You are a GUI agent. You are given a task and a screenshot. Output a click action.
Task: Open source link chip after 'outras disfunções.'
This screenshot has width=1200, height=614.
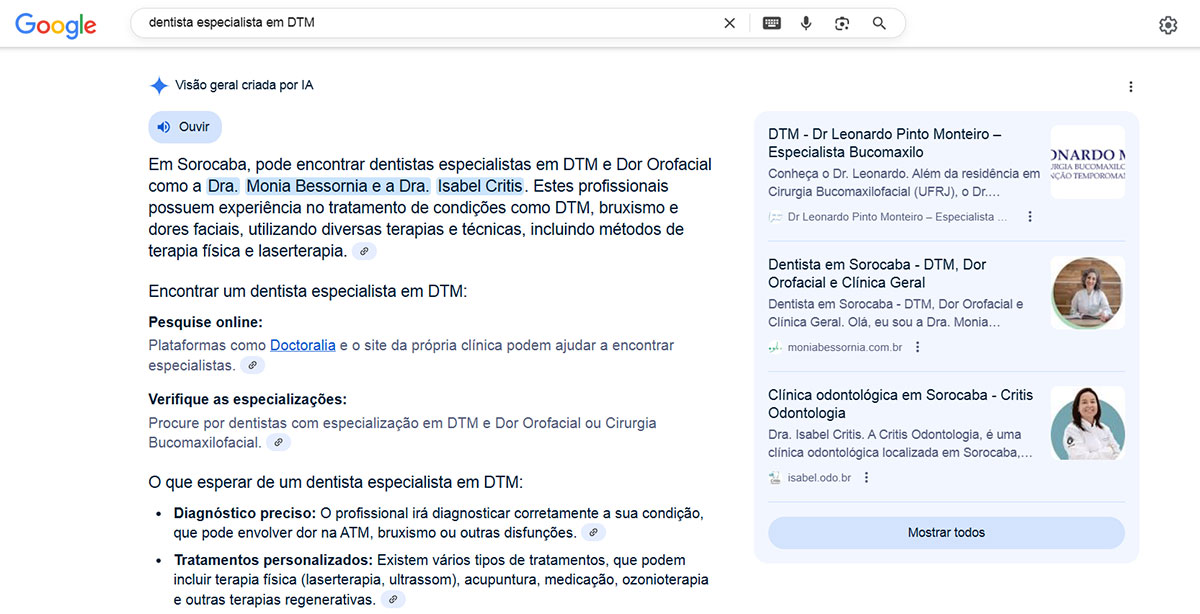click(x=594, y=533)
